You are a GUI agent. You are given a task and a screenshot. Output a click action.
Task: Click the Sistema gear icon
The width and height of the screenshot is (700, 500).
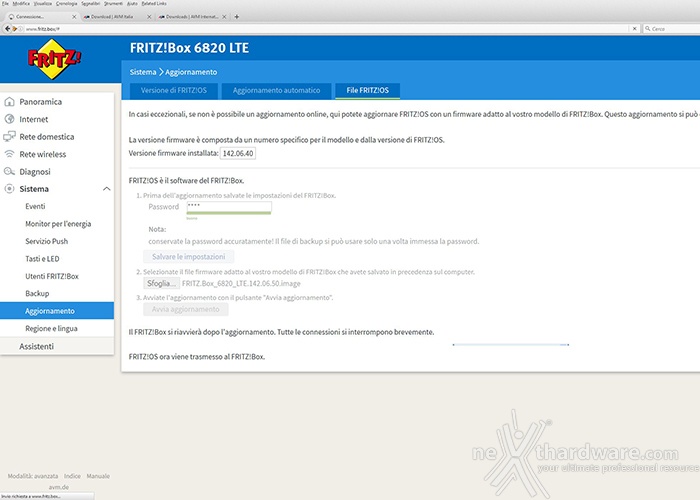click(9, 189)
